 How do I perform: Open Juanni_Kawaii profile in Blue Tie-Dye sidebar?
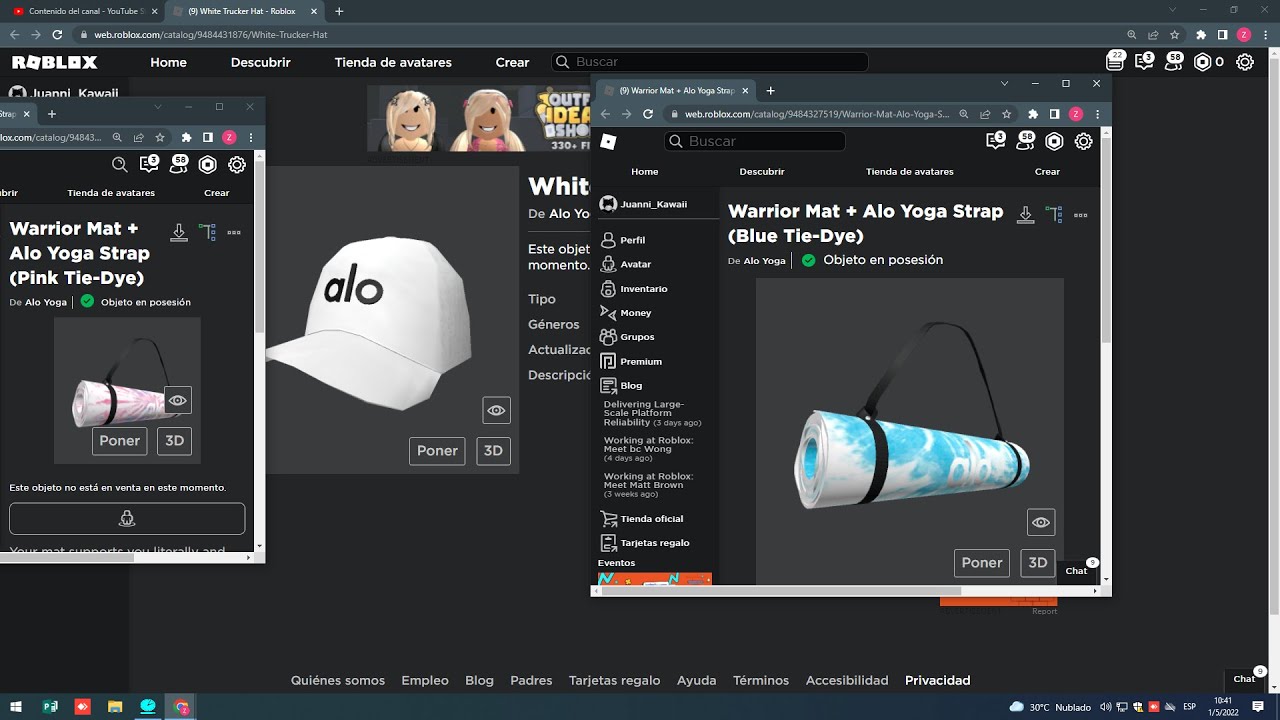pos(643,204)
